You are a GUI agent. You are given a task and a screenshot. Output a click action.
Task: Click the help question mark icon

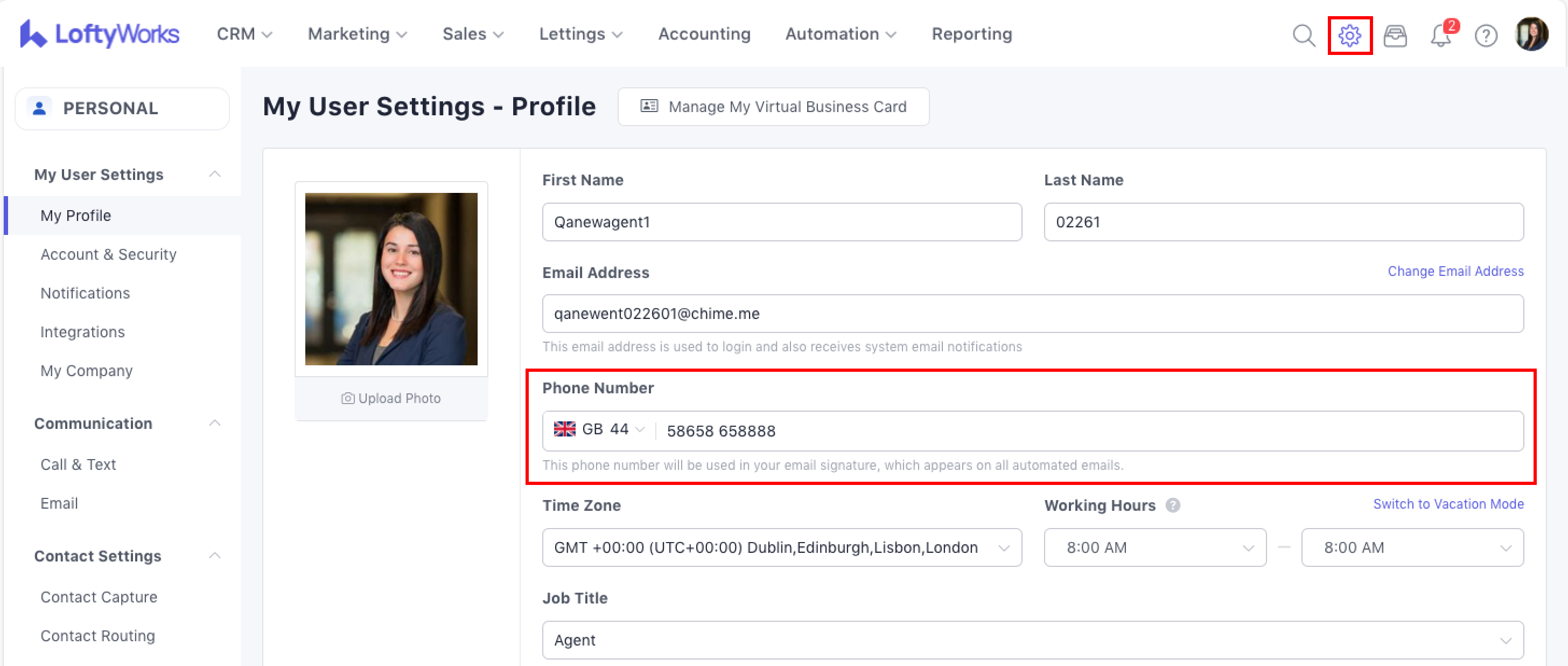1485,36
